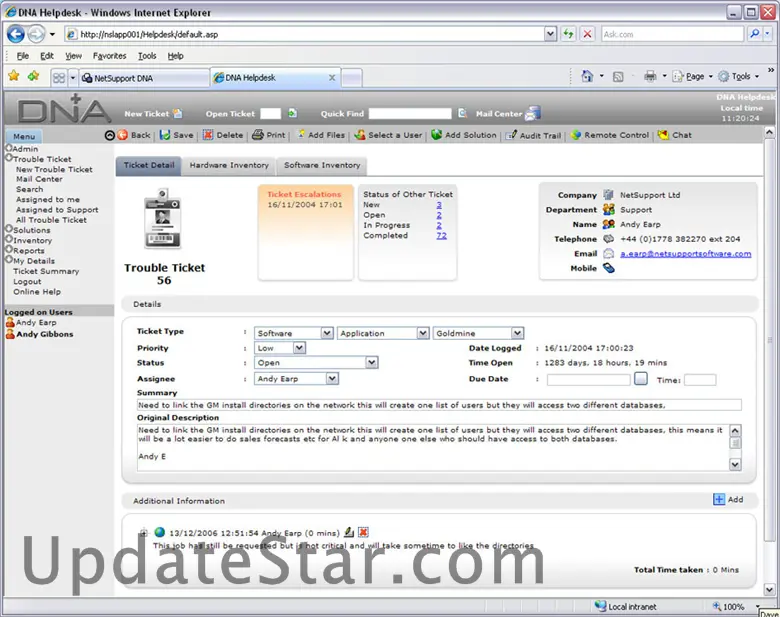Screen dimensions: 780x617
Task: Click Andy Gibbons in Logged on Users
Action: [45, 334]
